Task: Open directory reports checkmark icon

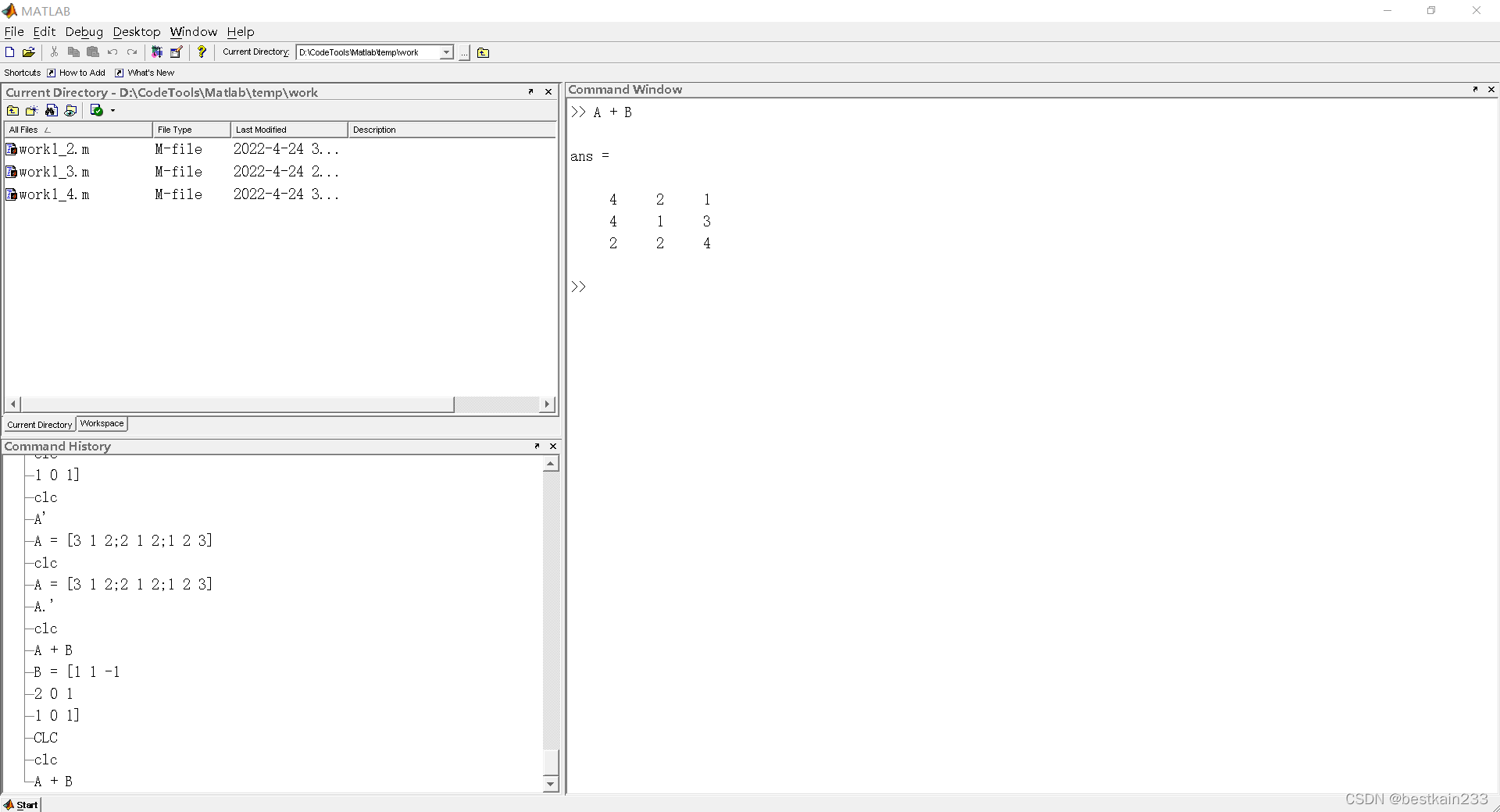Action: tap(97, 110)
